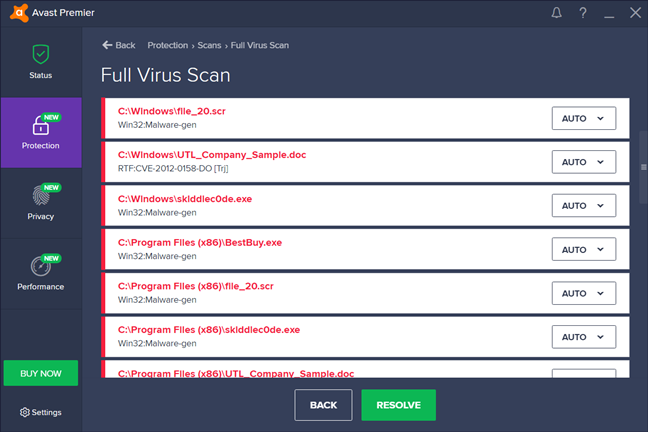This screenshot has width=648, height=432.
Task: Click NEW badge on Performance
Action: (x=51, y=258)
